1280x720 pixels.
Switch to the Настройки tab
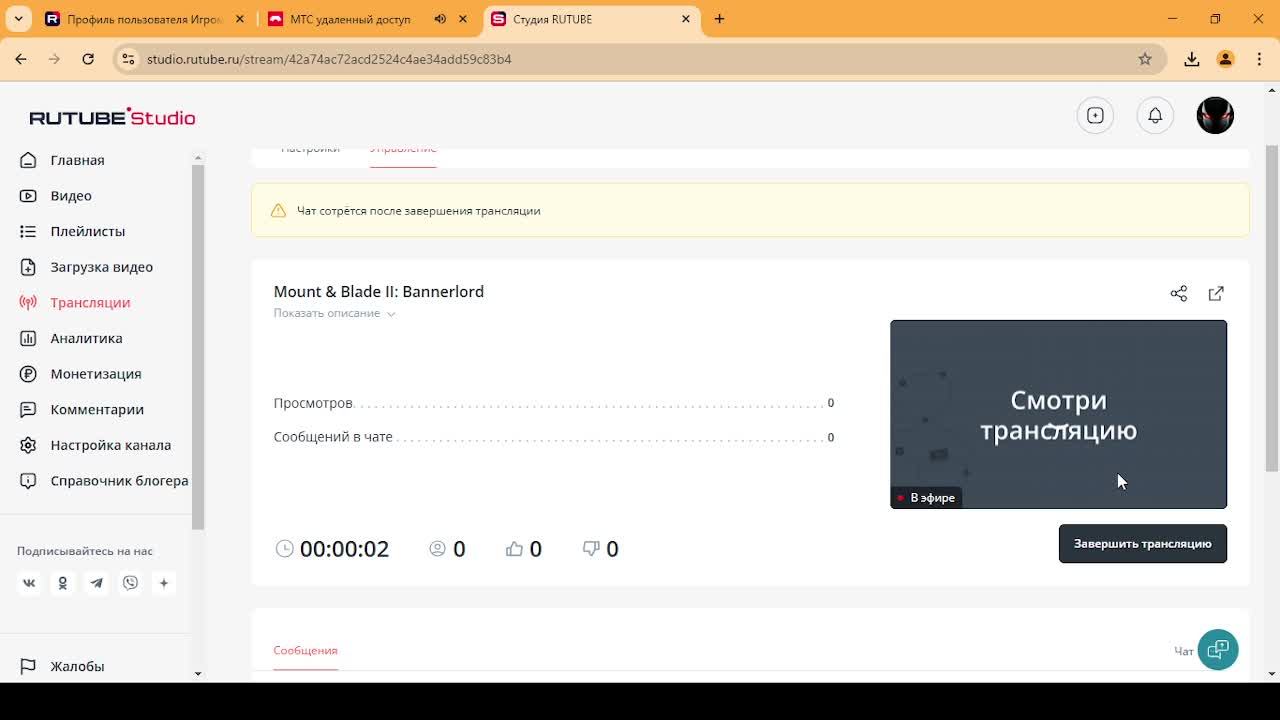[310, 149]
